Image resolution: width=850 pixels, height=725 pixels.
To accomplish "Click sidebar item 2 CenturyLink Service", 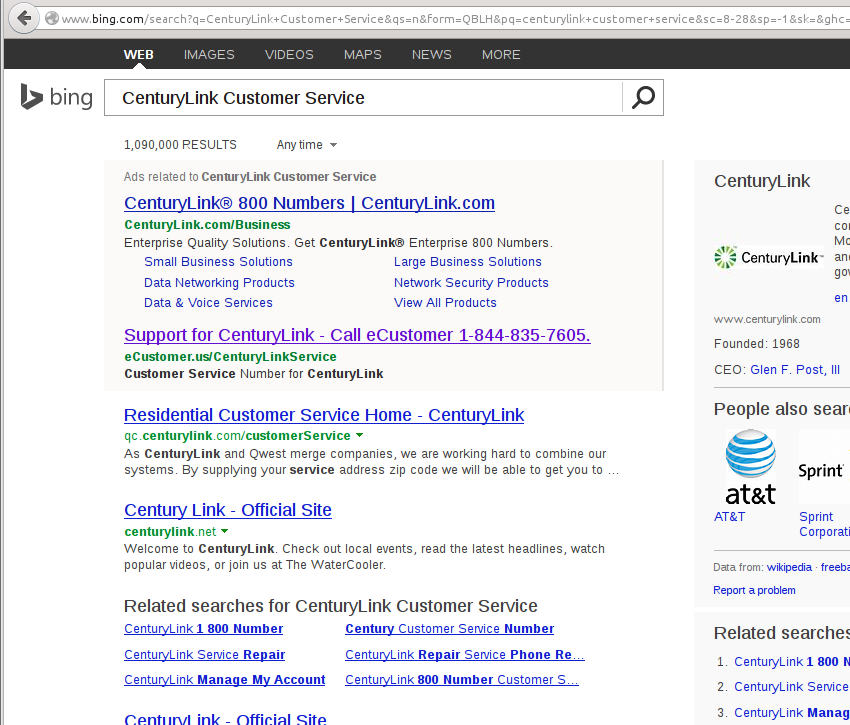I will click(791, 686).
